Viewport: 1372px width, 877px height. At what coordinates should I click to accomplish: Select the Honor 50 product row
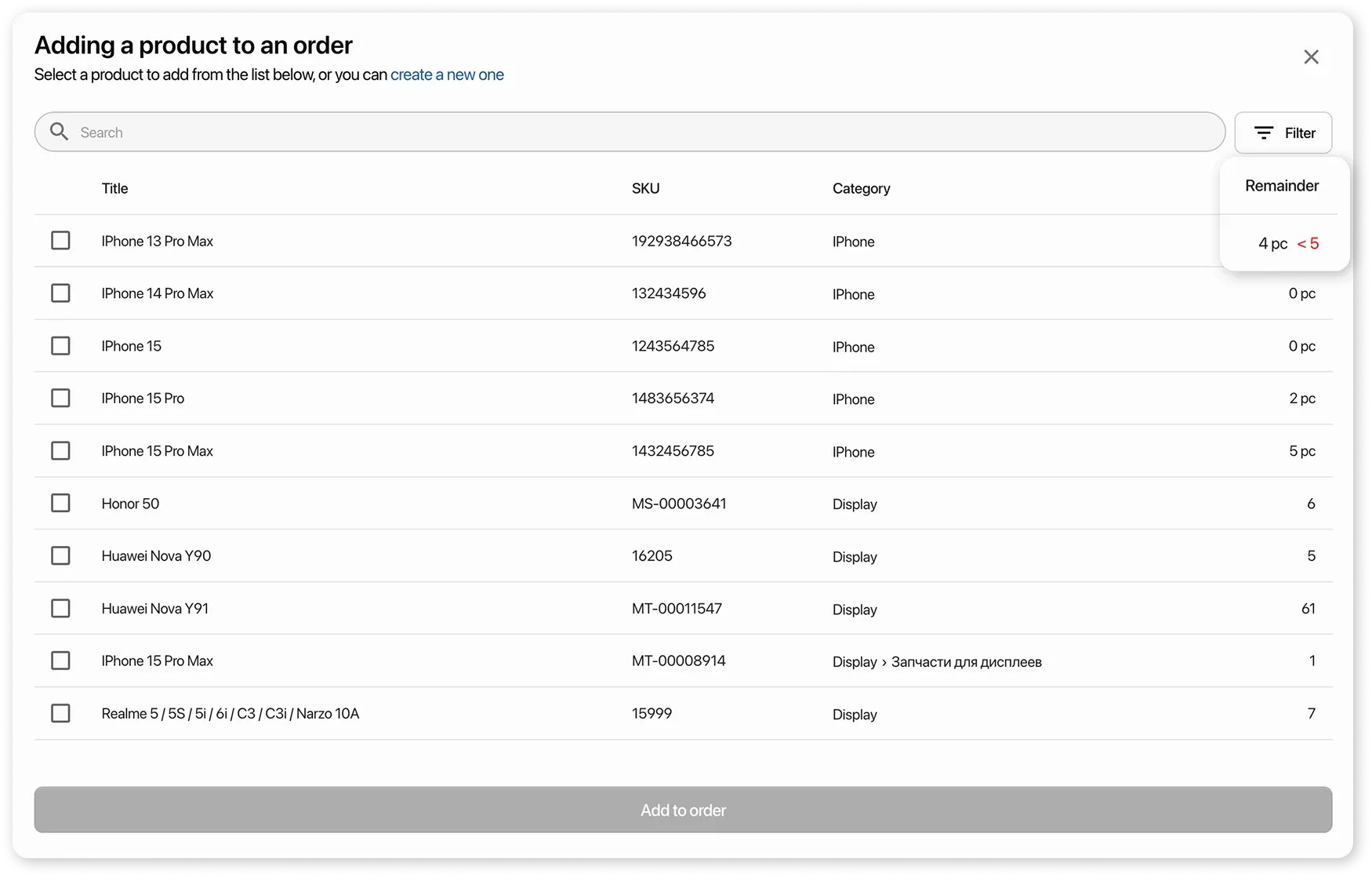click(60, 503)
